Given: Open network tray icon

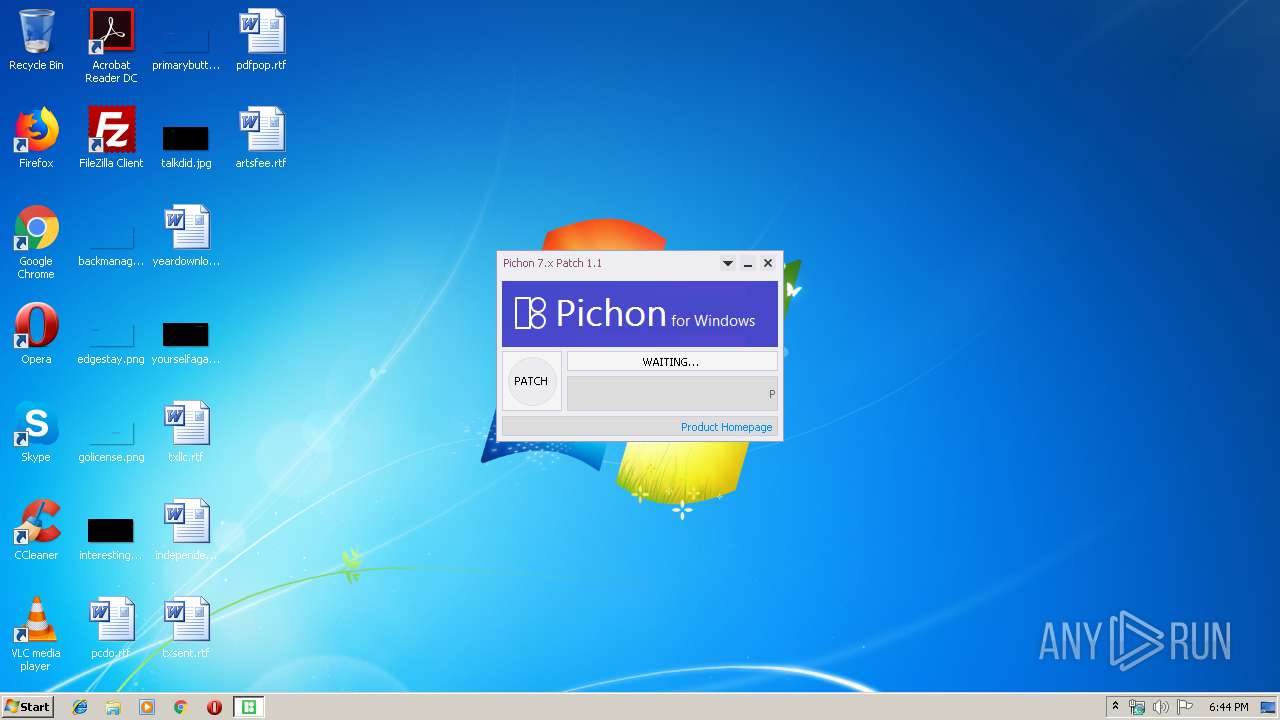Looking at the screenshot, I should tap(1137, 707).
